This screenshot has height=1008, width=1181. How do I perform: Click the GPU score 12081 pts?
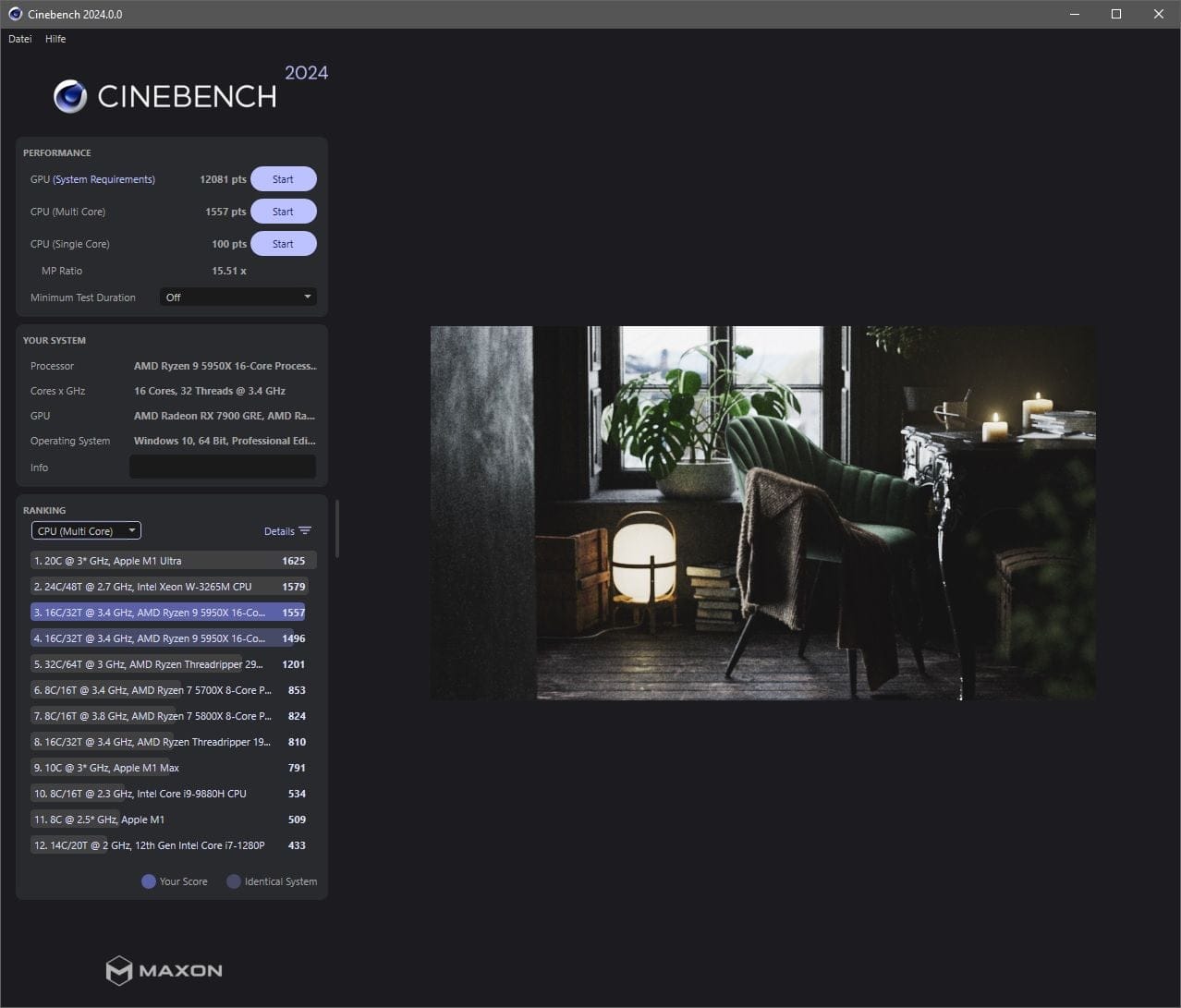(x=223, y=179)
